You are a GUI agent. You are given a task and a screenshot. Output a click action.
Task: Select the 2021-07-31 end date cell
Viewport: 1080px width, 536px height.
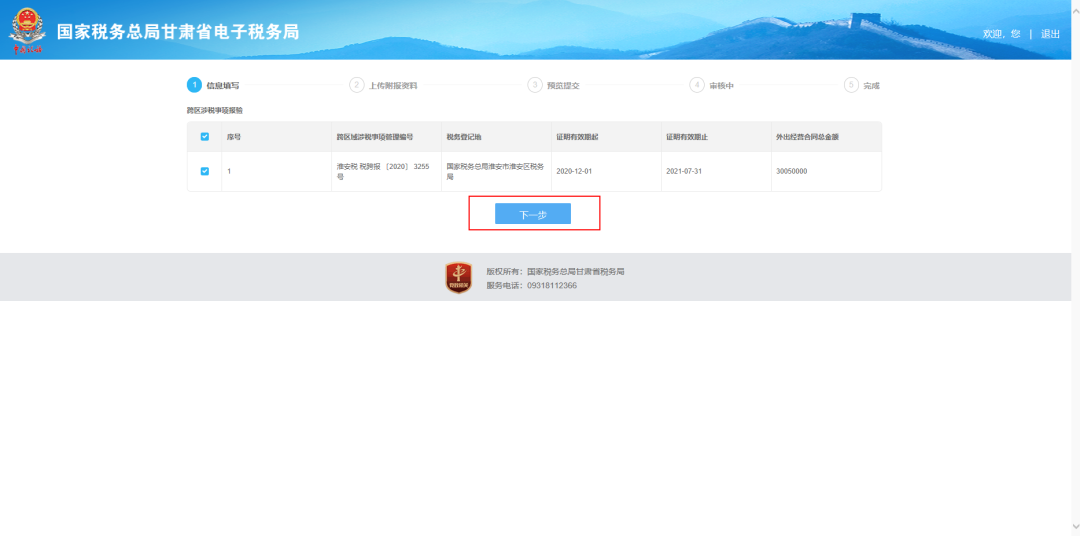(x=684, y=171)
